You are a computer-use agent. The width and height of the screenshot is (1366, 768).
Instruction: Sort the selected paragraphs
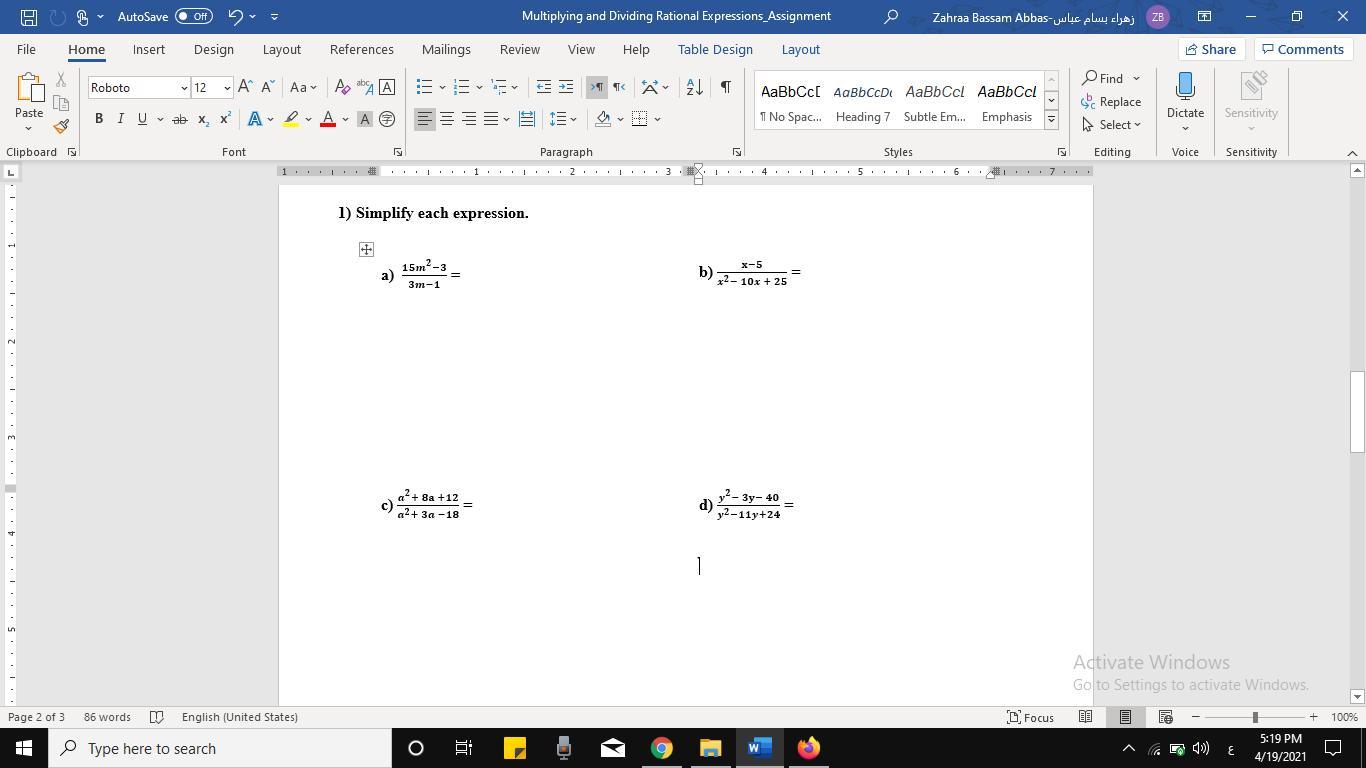click(695, 88)
